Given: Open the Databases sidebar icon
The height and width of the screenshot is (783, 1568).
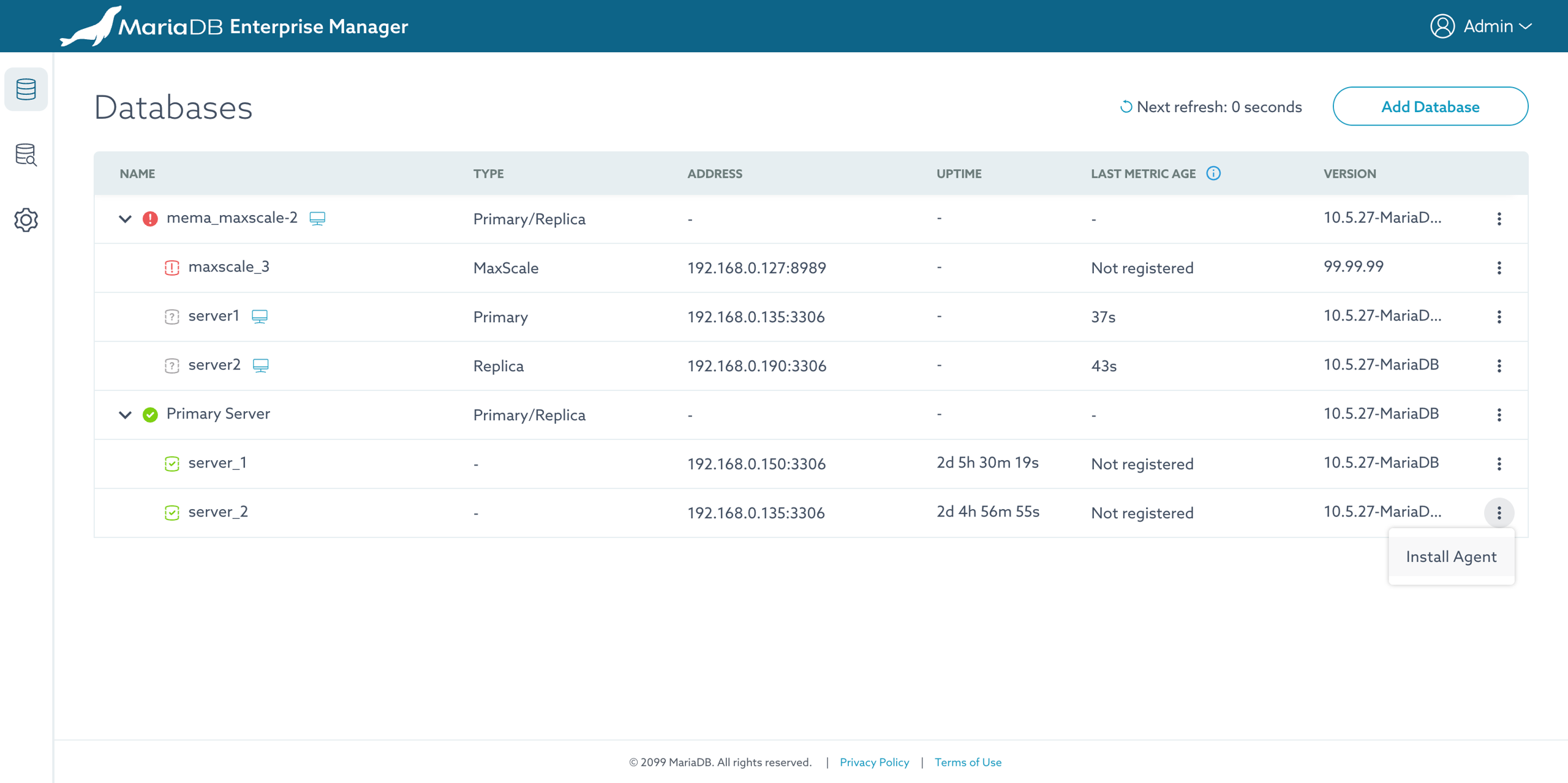Looking at the screenshot, I should tap(26, 89).
